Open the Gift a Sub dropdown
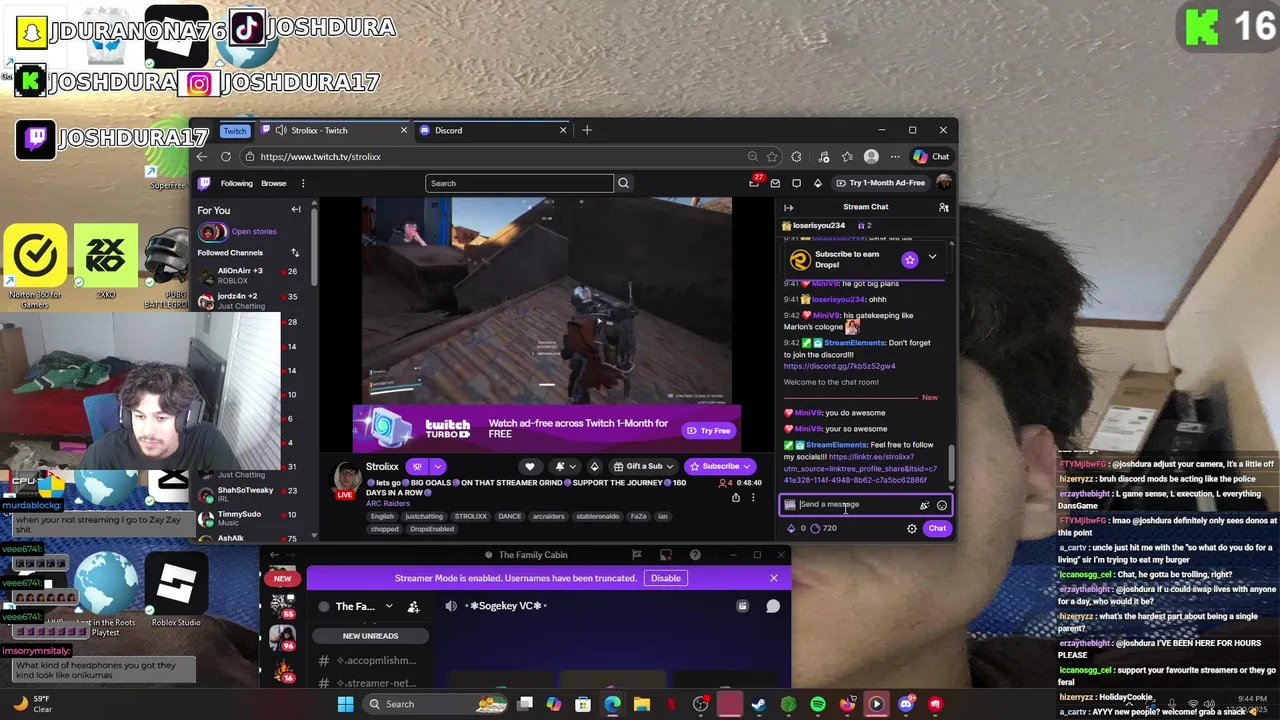 coord(643,466)
